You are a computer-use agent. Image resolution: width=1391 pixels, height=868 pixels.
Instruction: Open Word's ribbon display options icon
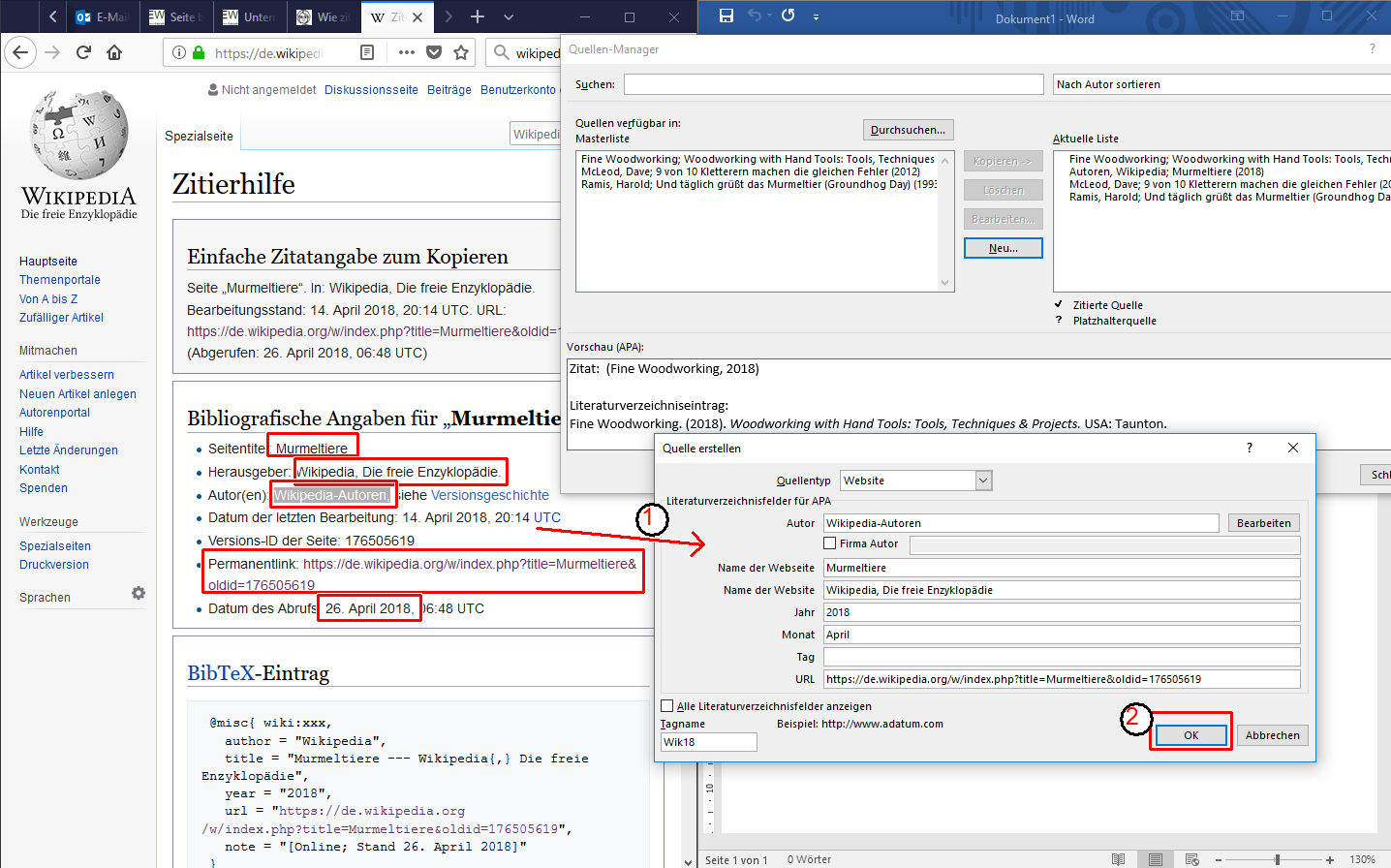click(x=1237, y=16)
